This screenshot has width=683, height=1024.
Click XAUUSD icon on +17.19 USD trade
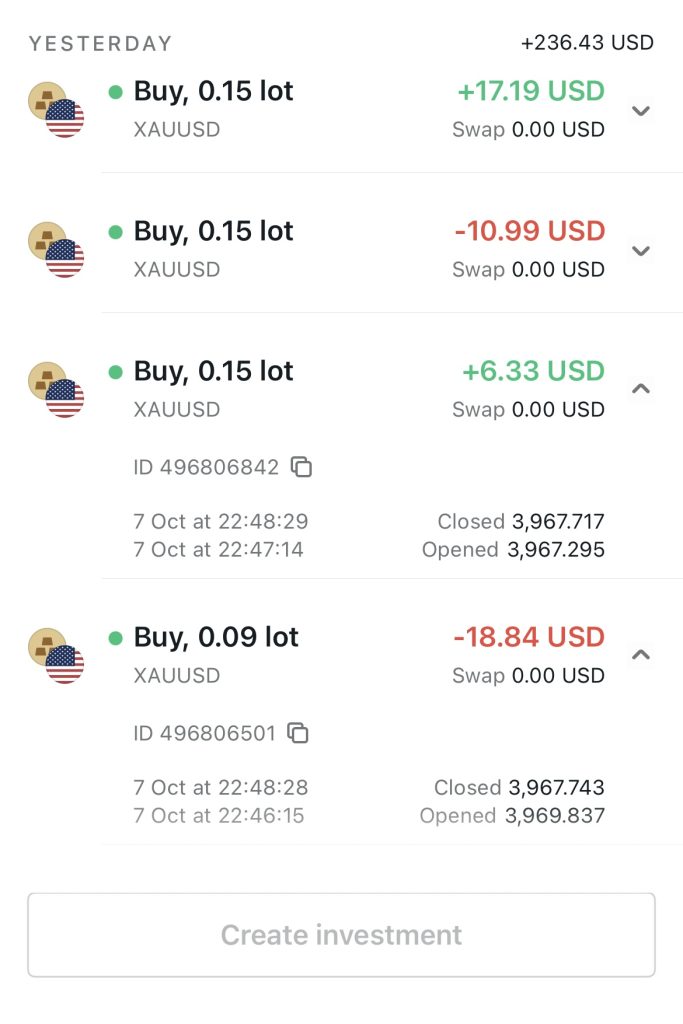point(56,110)
